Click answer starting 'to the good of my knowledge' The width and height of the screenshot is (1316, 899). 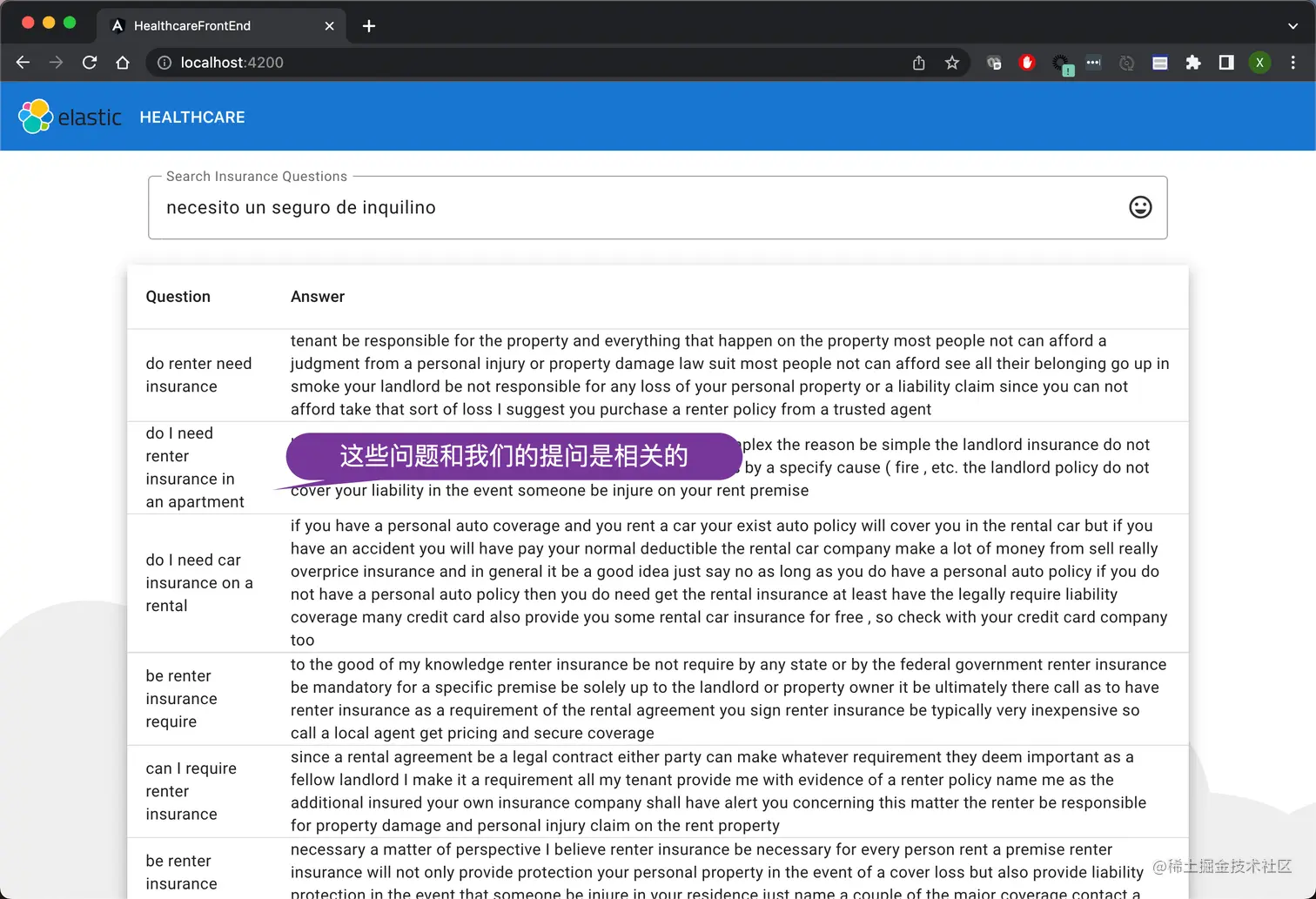728,699
